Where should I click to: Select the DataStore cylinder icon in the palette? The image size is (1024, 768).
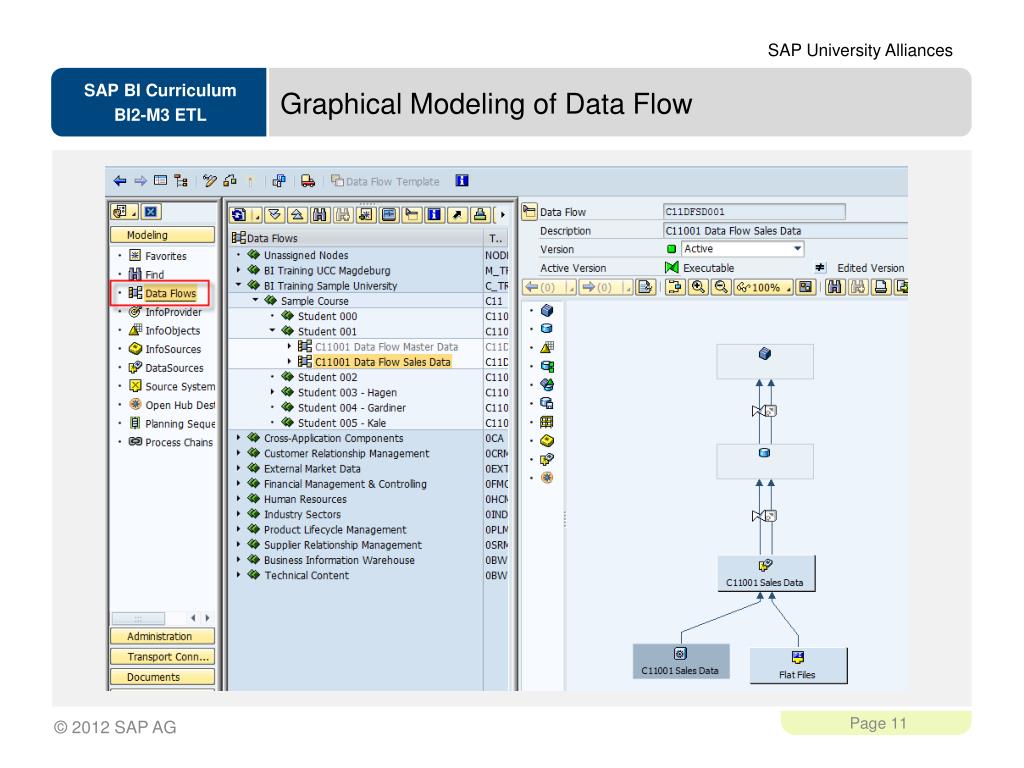pyautogui.click(x=547, y=328)
